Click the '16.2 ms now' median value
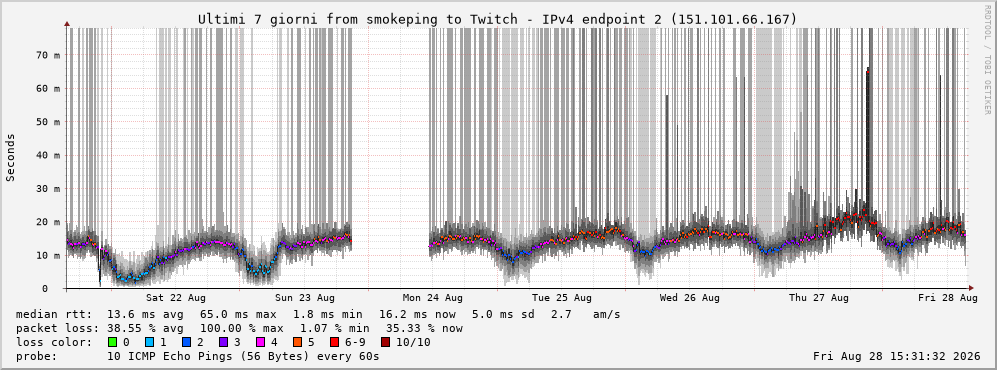This screenshot has width=997, height=370. [418, 314]
